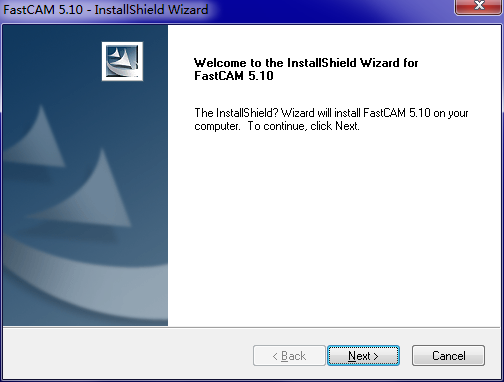This screenshot has height=382, width=504.
Task: Click the gray footer gap between Next and Cancel
Action: point(406,356)
